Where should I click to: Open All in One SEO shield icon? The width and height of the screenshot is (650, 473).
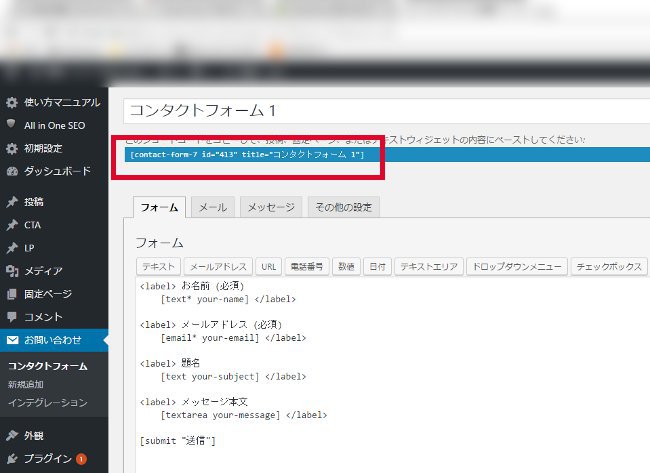(11, 125)
